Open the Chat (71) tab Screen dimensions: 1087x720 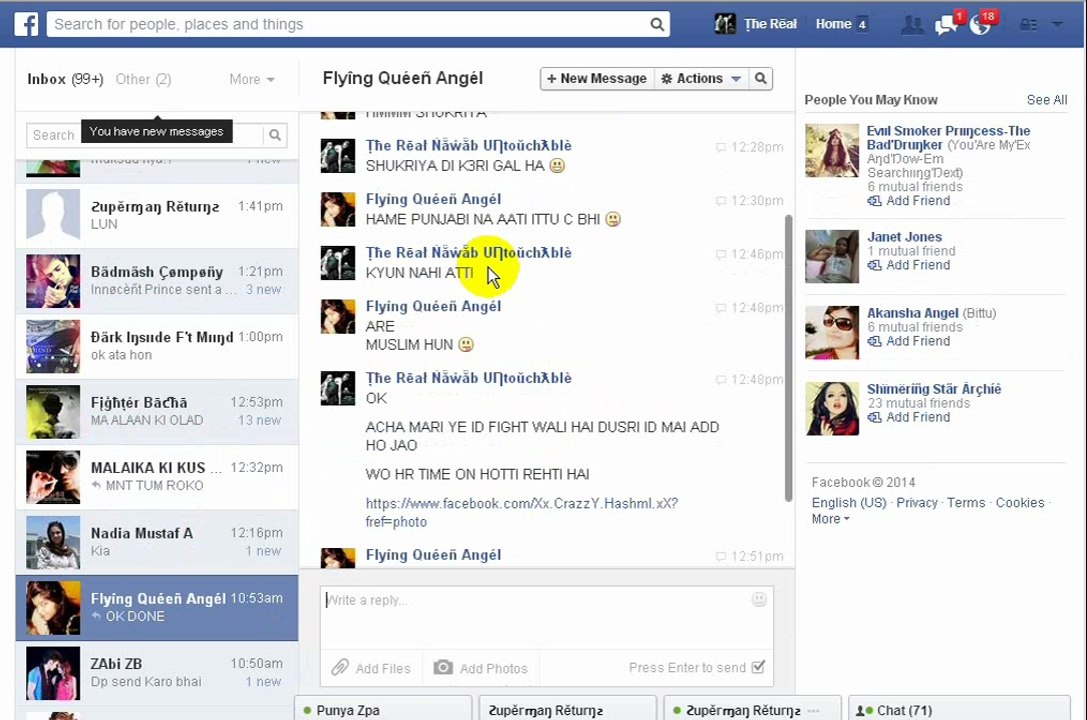click(959, 710)
